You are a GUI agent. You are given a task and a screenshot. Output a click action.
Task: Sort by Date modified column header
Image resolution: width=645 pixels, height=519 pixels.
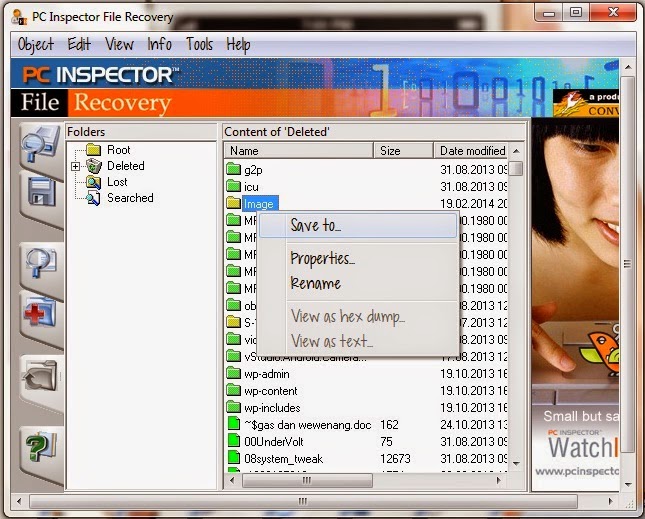click(x=471, y=151)
